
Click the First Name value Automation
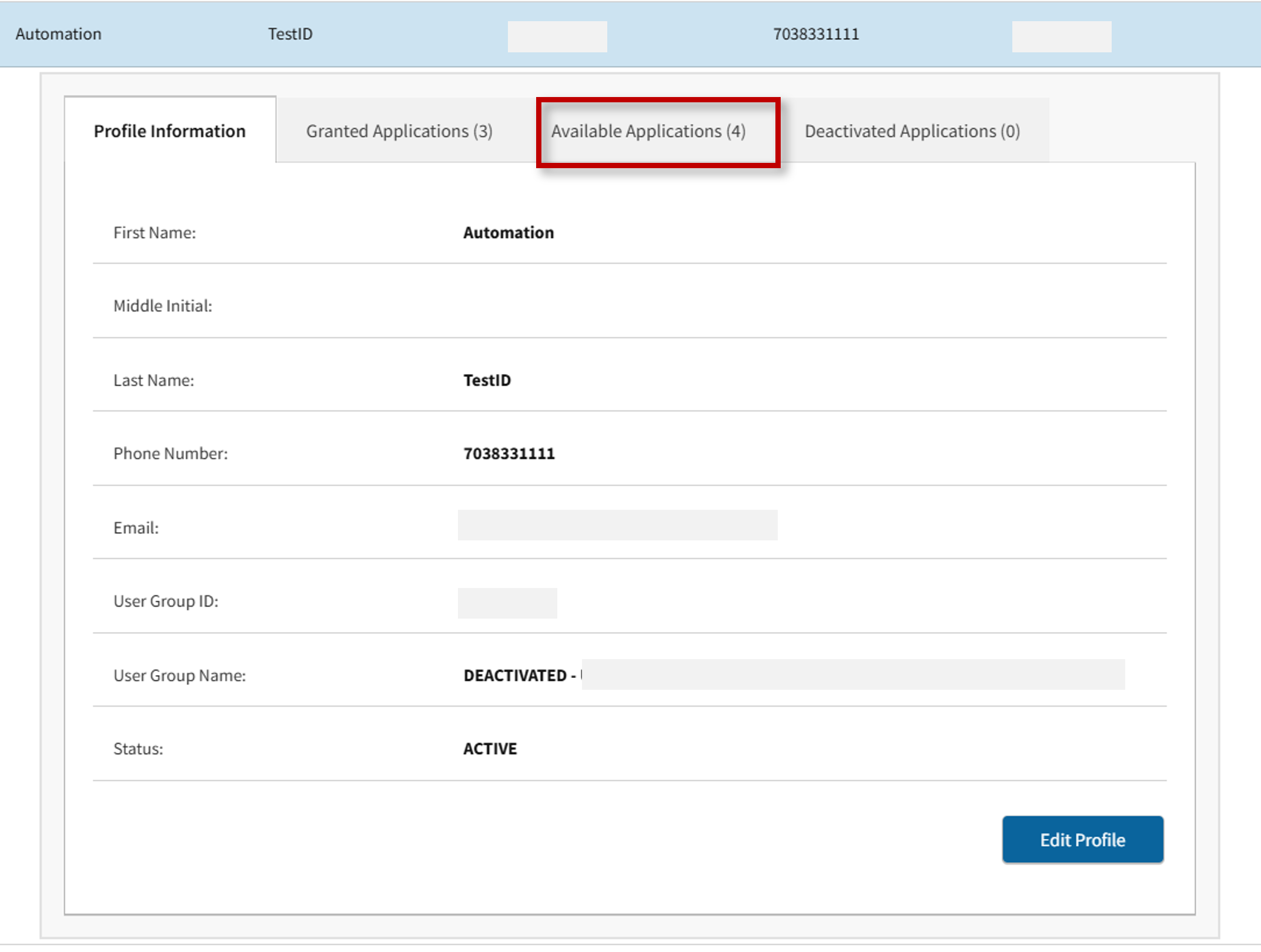pyautogui.click(x=509, y=233)
